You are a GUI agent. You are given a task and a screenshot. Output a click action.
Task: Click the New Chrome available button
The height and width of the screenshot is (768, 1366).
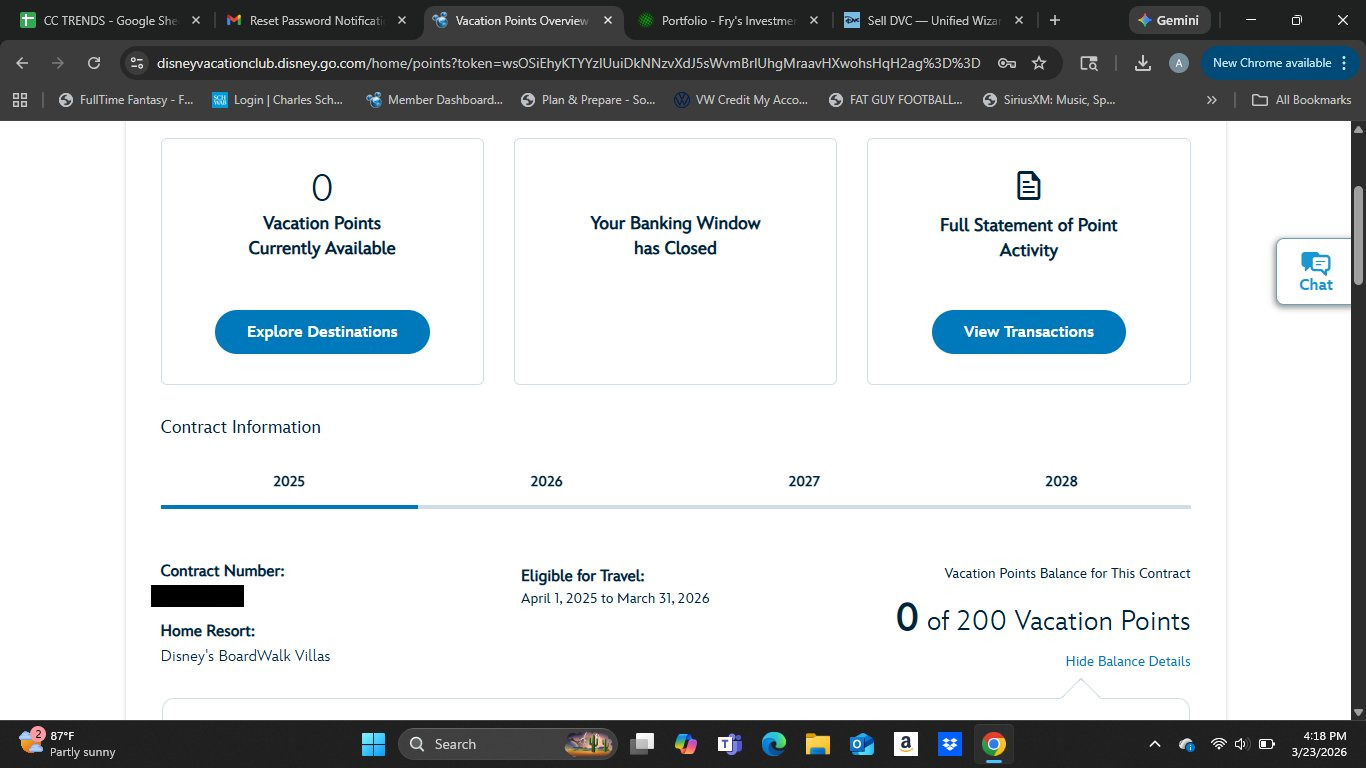tap(1271, 63)
